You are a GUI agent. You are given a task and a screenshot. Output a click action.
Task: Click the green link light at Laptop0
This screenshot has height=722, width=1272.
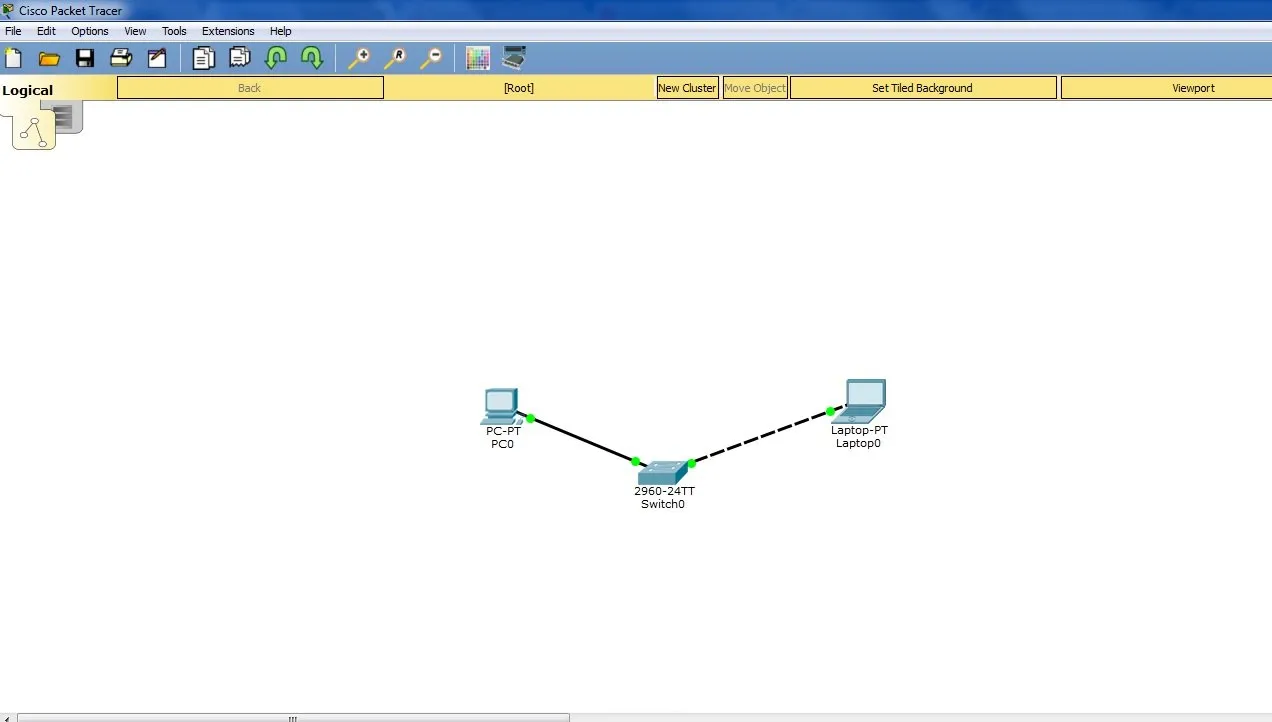[x=830, y=411]
